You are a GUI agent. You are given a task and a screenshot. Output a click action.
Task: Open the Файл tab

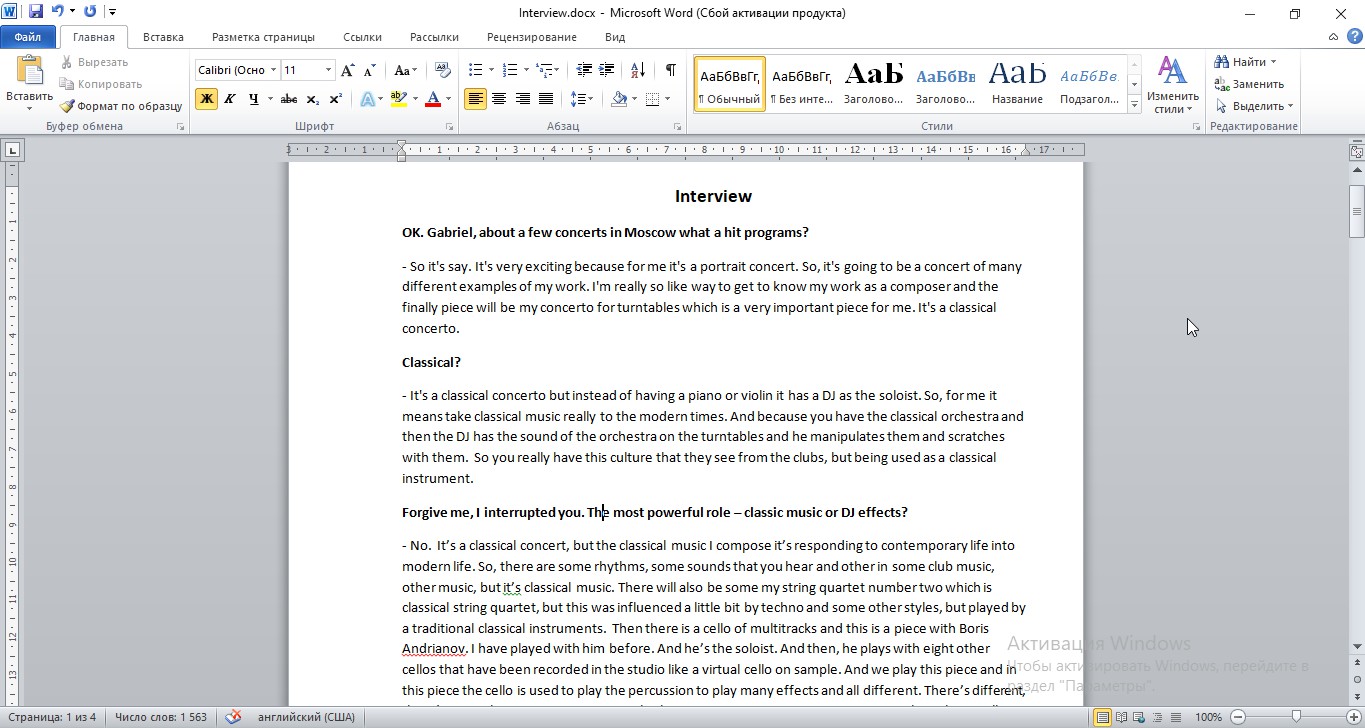pos(28,37)
